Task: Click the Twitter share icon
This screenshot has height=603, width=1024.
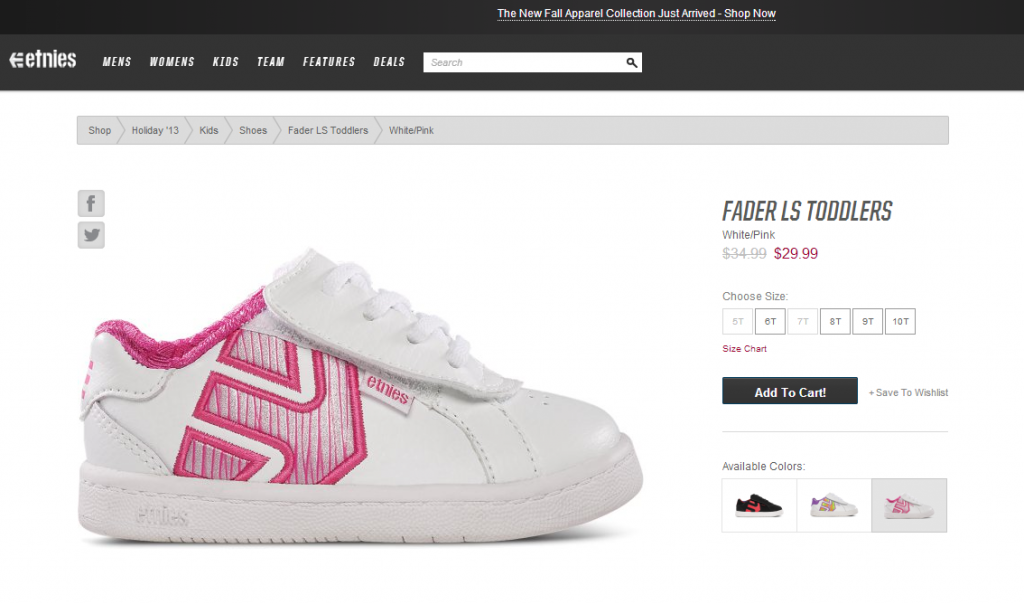Action: pos(91,235)
